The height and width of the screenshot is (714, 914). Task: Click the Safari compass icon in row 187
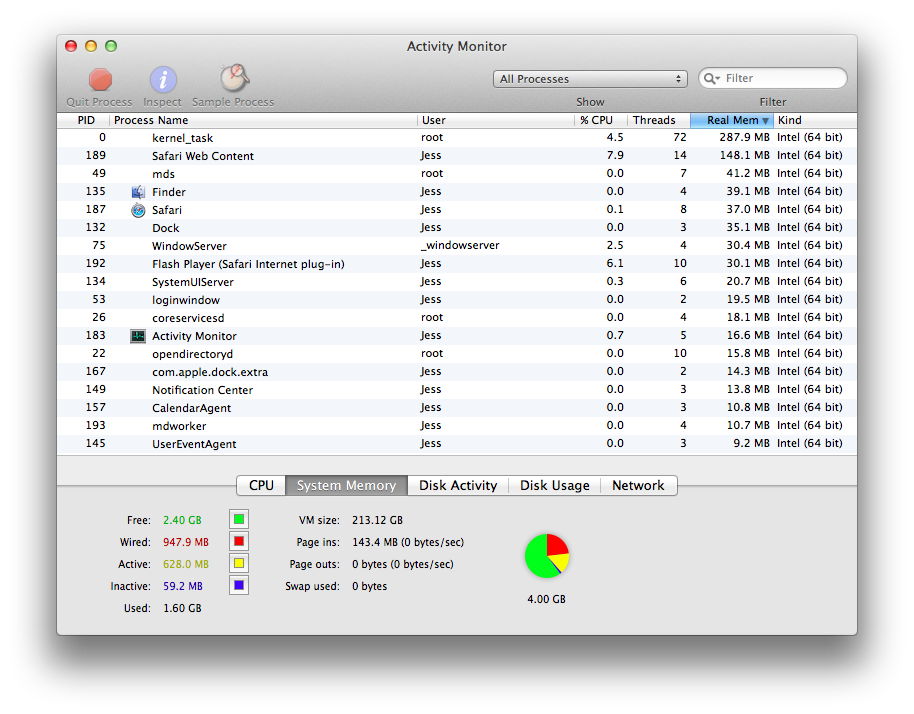tap(138, 210)
